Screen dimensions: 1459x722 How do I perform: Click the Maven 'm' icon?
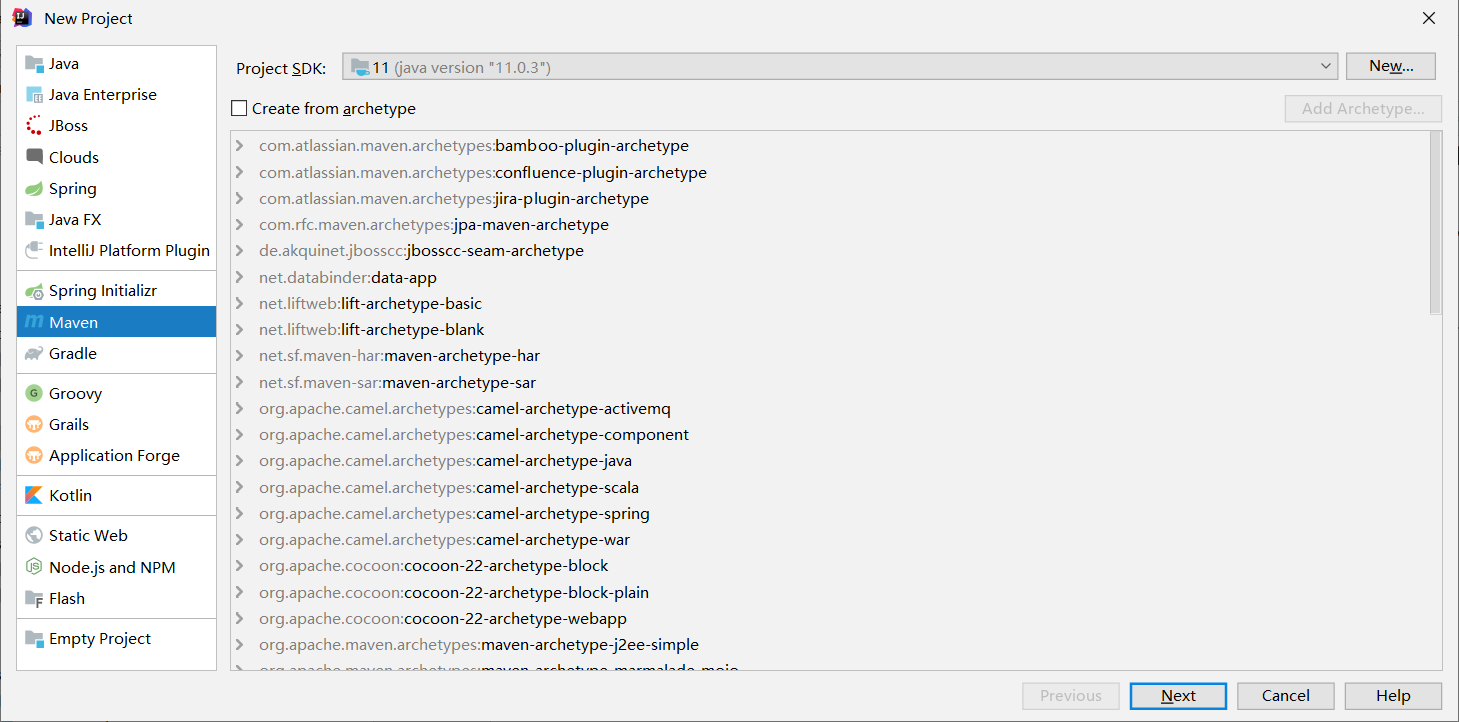point(34,322)
